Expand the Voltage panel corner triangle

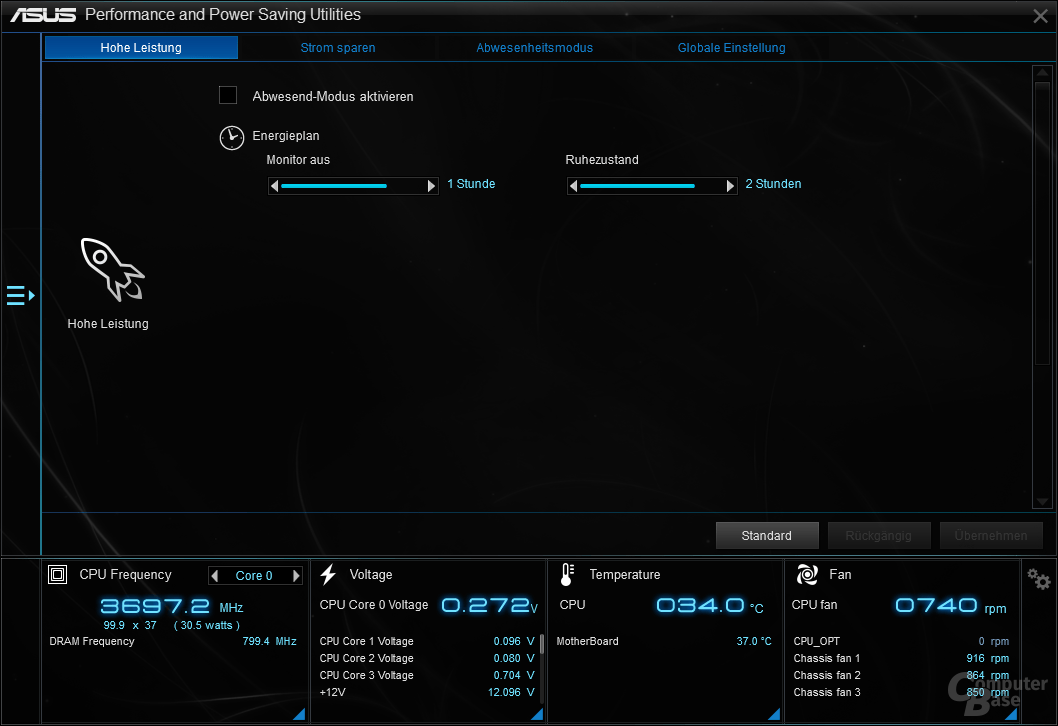pyautogui.click(x=536, y=714)
